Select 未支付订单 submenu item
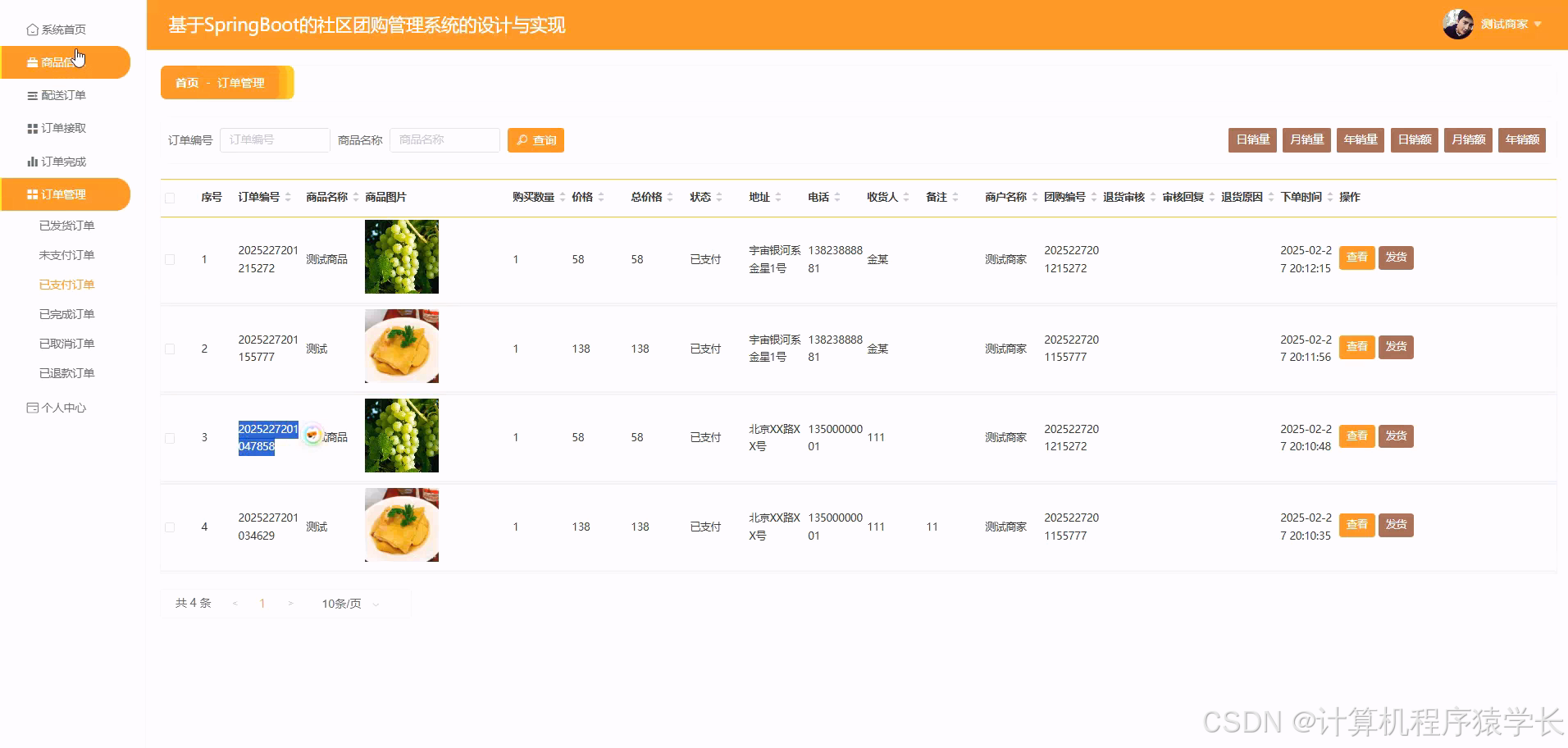This screenshot has height=748, width=1568. 66,255
